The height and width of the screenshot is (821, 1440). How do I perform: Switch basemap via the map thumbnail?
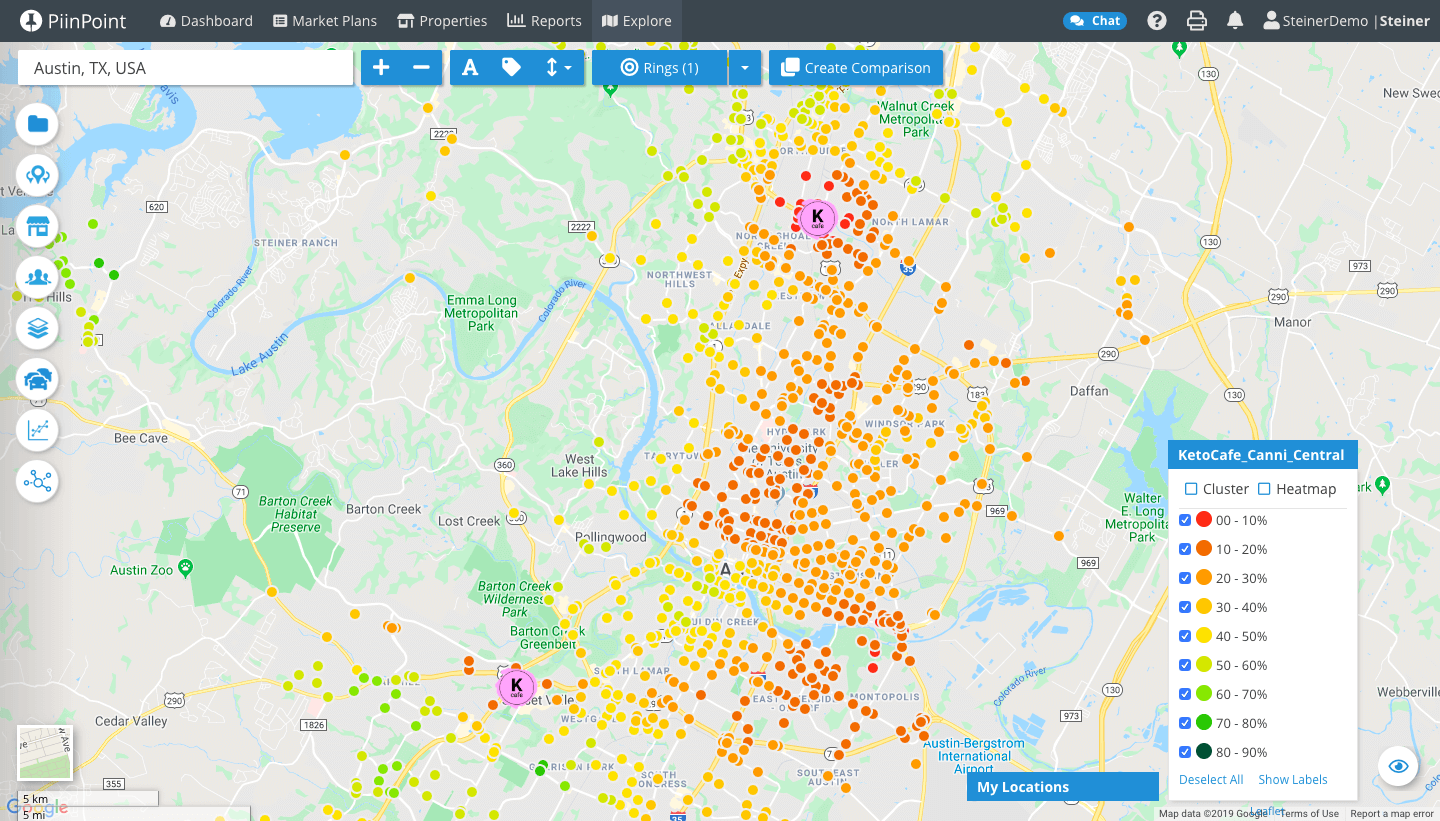tap(45, 753)
